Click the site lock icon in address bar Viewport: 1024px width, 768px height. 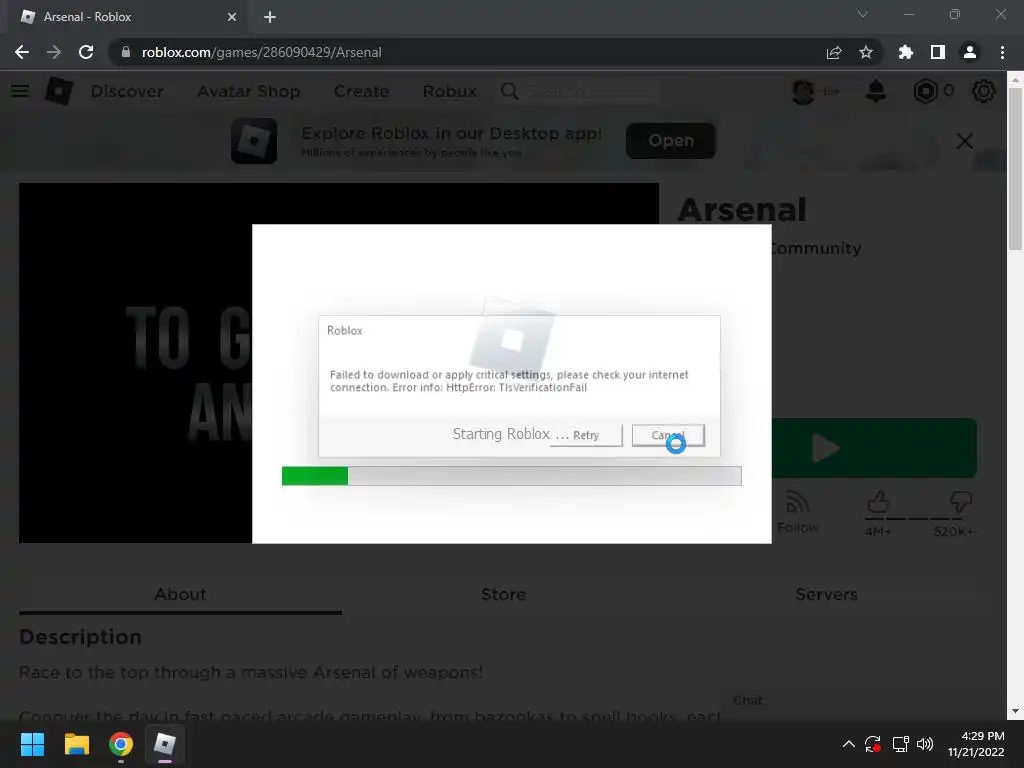click(x=125, y=52)
